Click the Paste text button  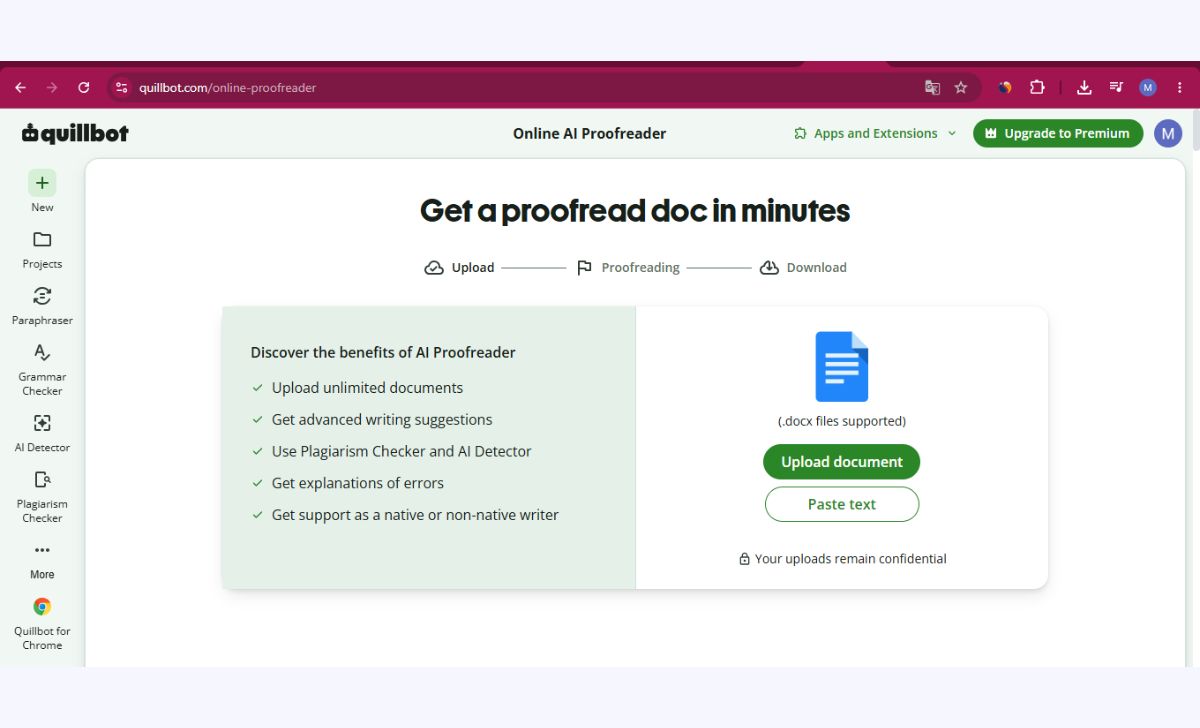pyautogui.click(x=842, y=504)
